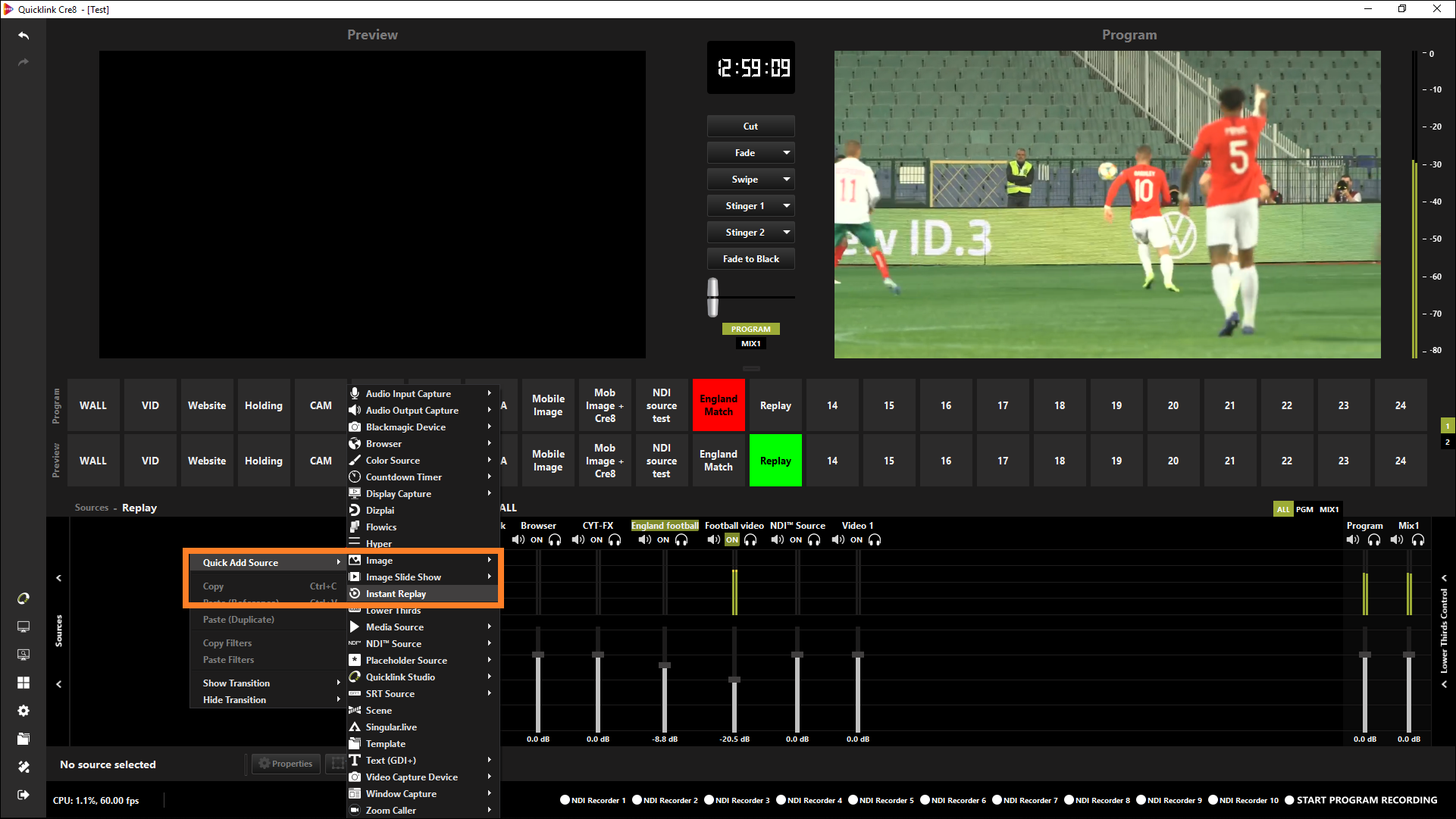Screen dimensions: 1456x819
Task: Click the transition T-bar slider handle
Action: [712, 297]
